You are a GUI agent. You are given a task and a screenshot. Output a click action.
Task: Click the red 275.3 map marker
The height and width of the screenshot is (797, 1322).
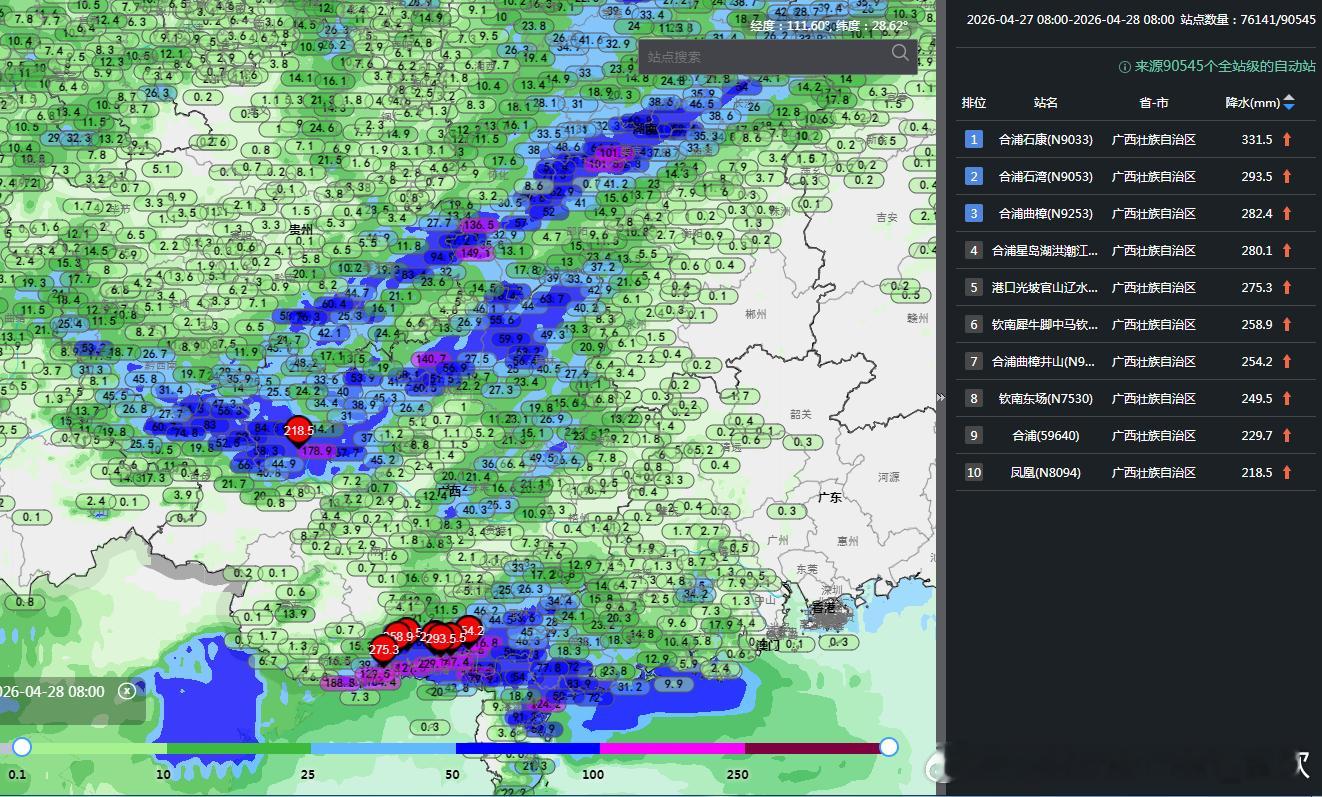[383, 650]
